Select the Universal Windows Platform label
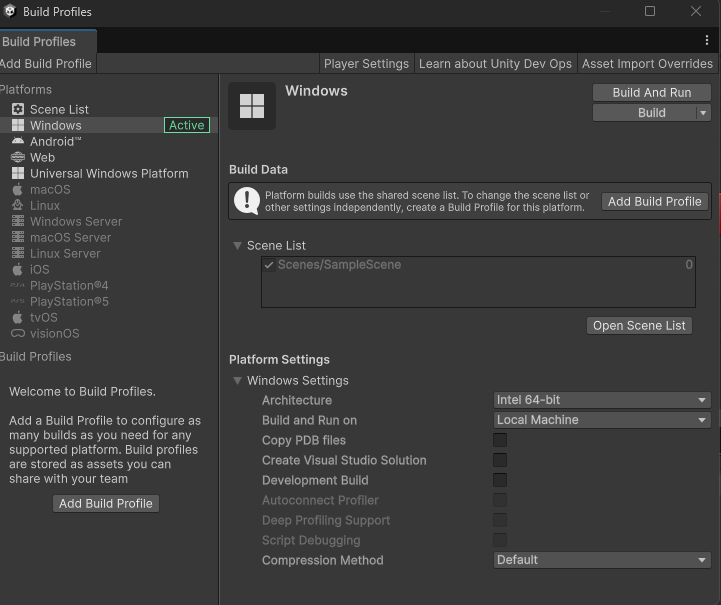Screen dimensions: 721x605 109,173
